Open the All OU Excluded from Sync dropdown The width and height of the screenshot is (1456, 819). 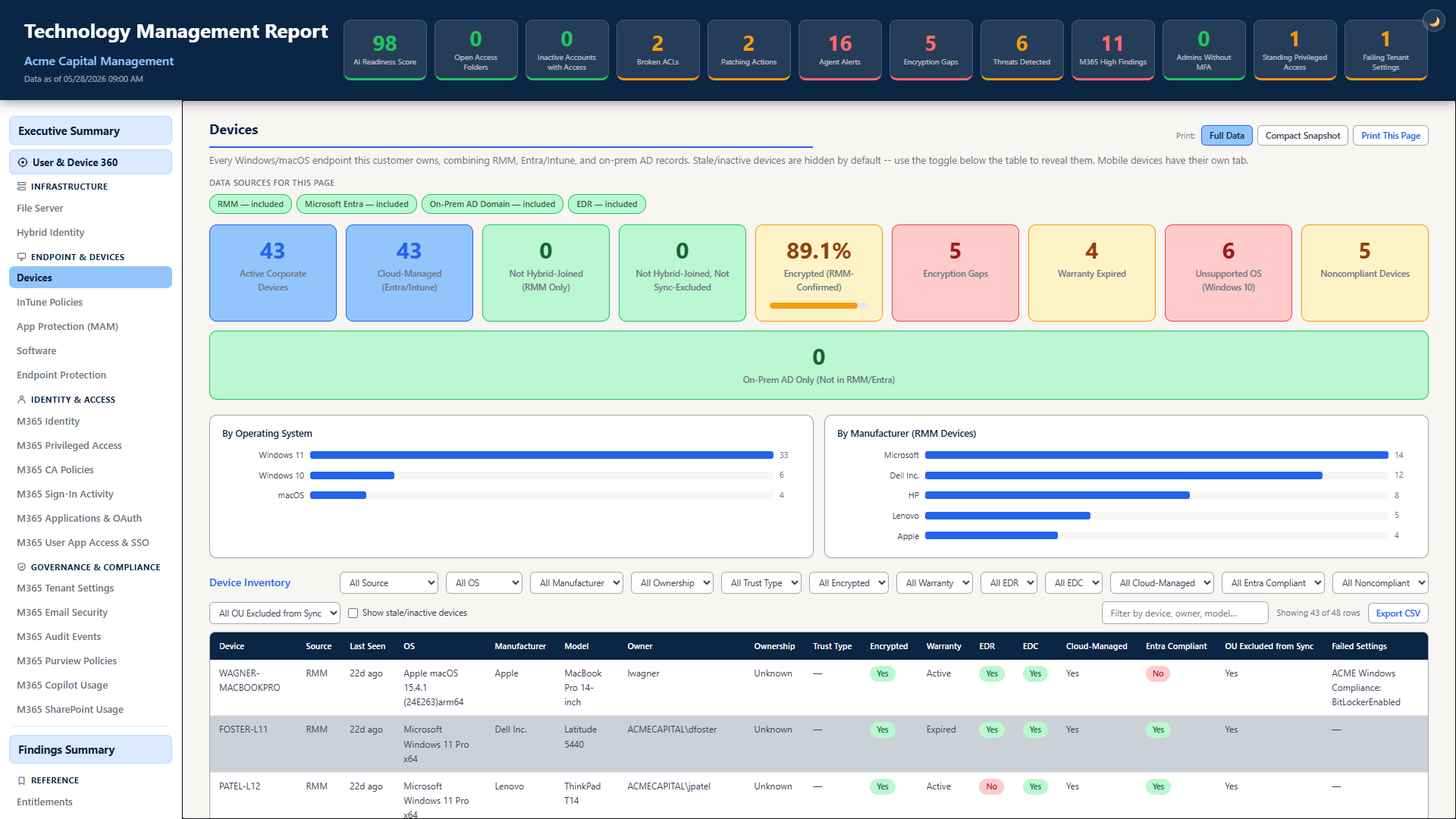click(x=275, y=613)
